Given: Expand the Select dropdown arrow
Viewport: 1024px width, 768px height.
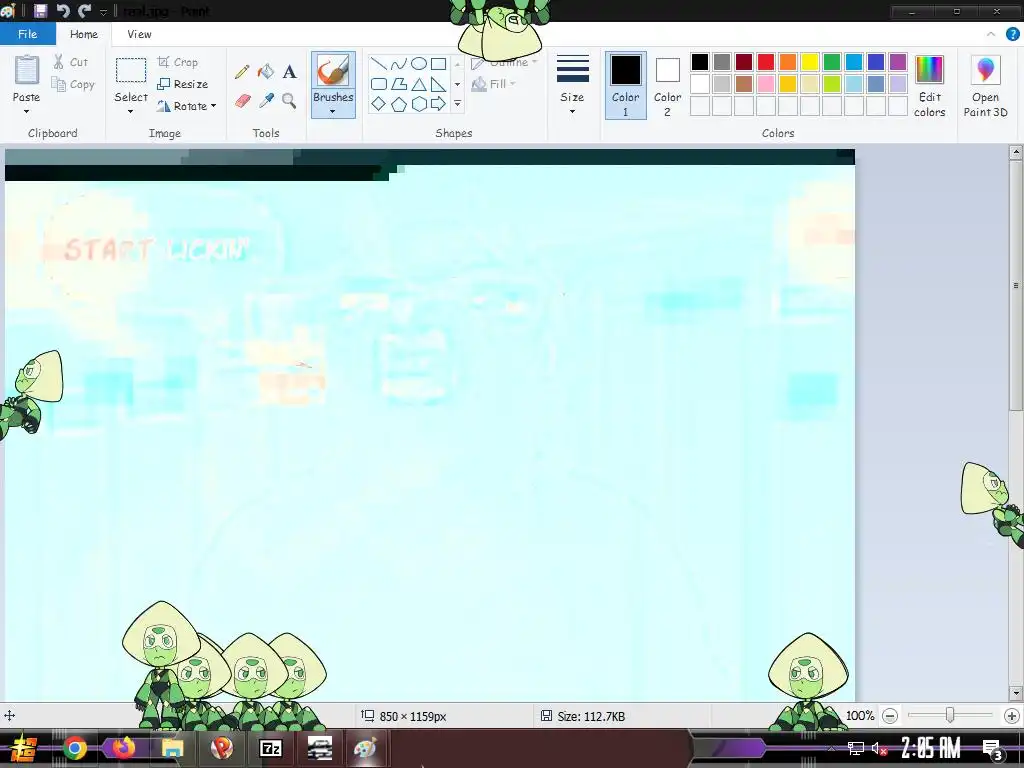Looking at the screenshot, I should click(x=131, y=112).
